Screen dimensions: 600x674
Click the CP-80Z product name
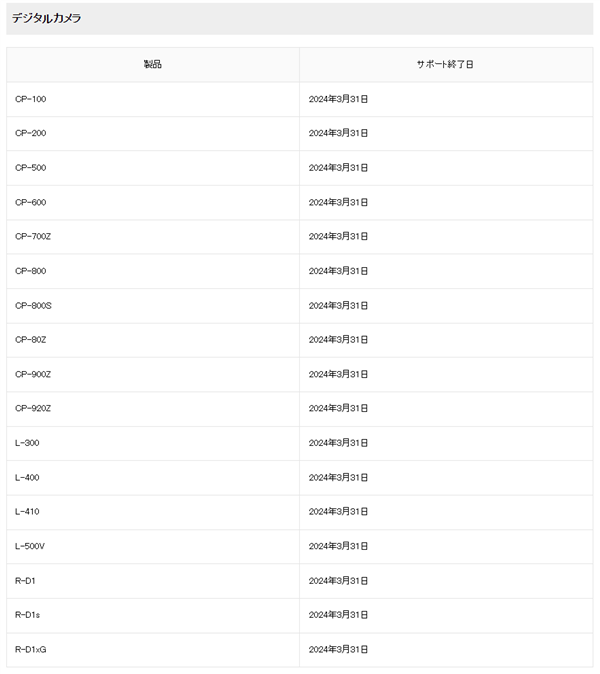(31, 340)
